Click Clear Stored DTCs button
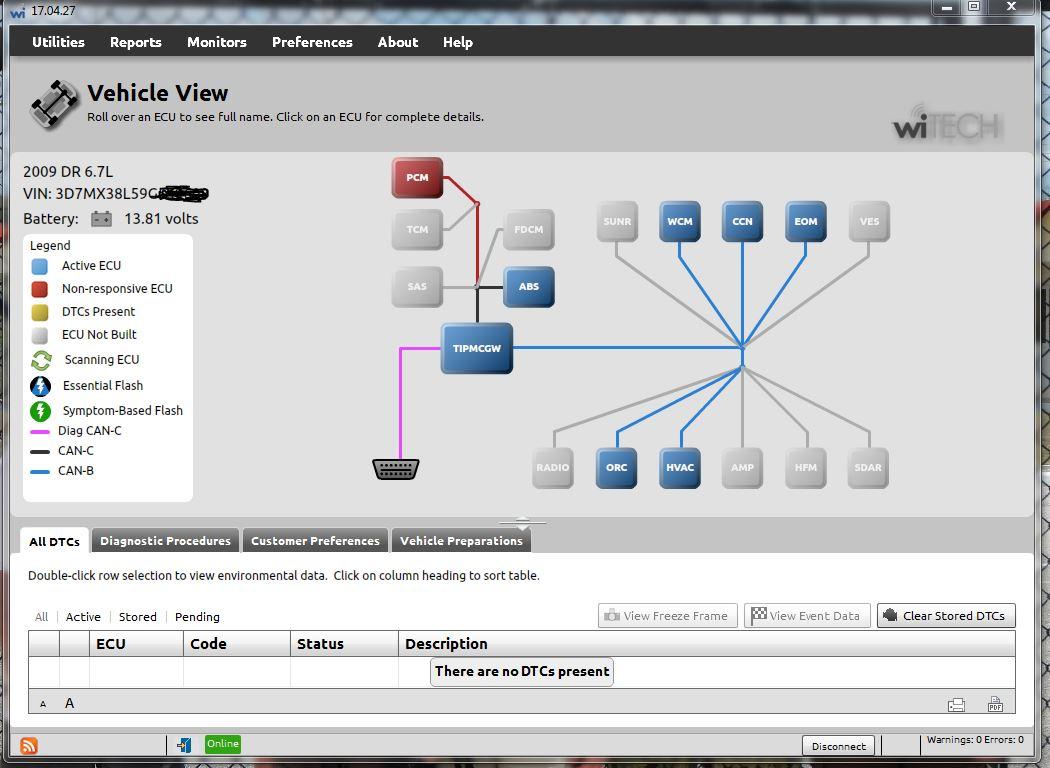 [946, 615]
